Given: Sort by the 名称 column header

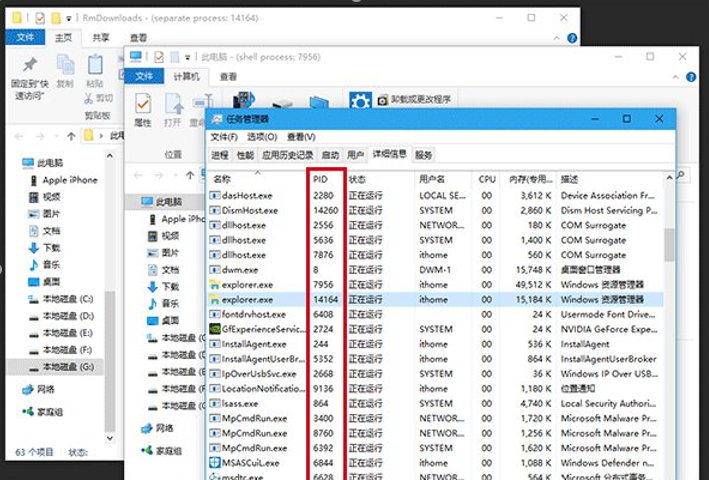Looking at the screenshot, I should tap(223, 178).
